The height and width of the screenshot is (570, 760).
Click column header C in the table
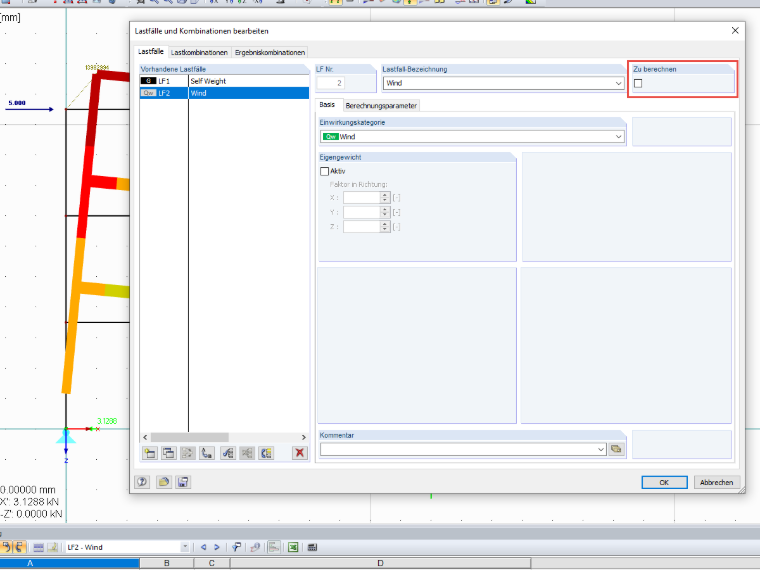pos(212,563)
